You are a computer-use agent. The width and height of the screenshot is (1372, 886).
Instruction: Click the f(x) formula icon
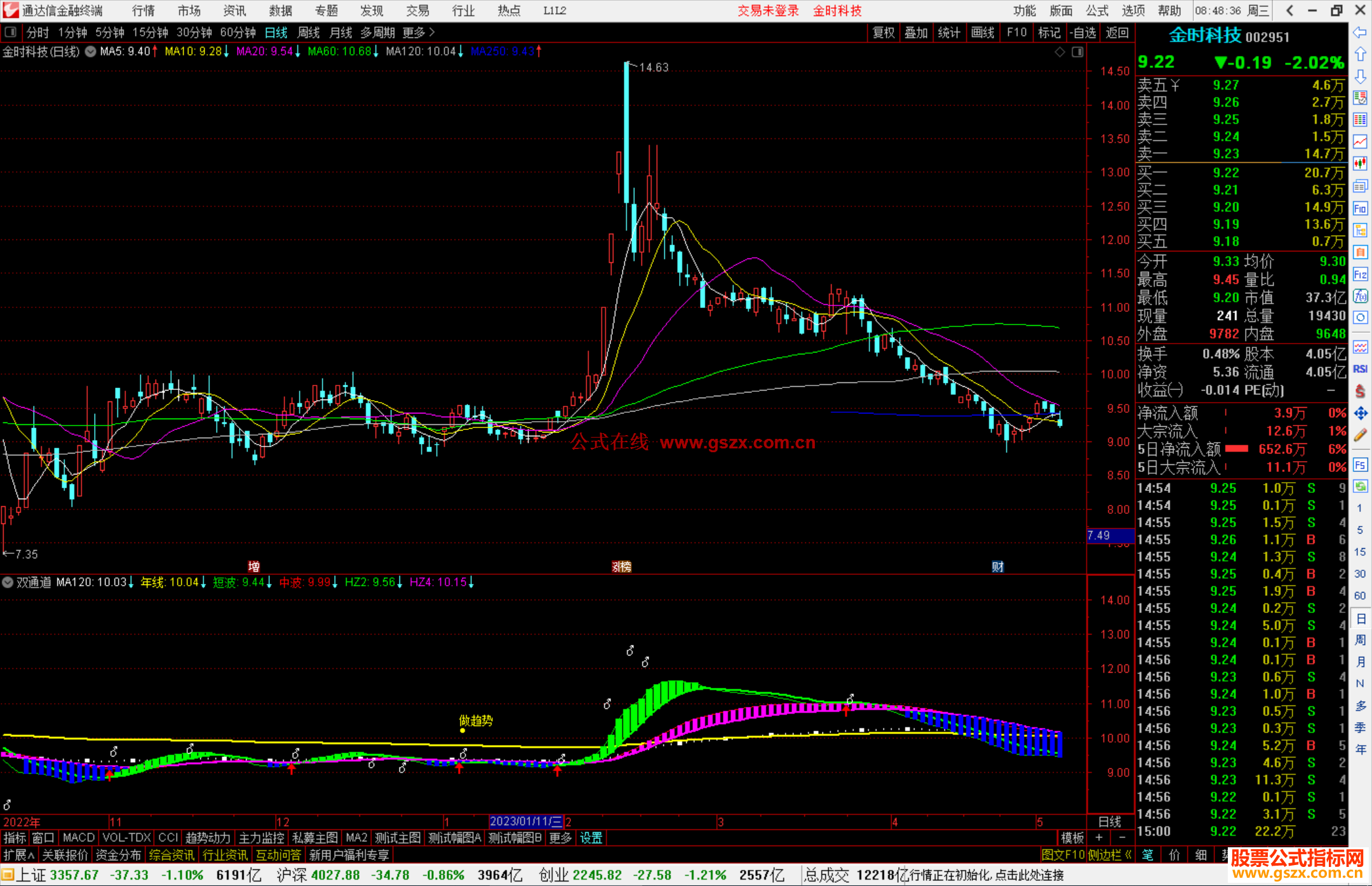click(1360, 296)
